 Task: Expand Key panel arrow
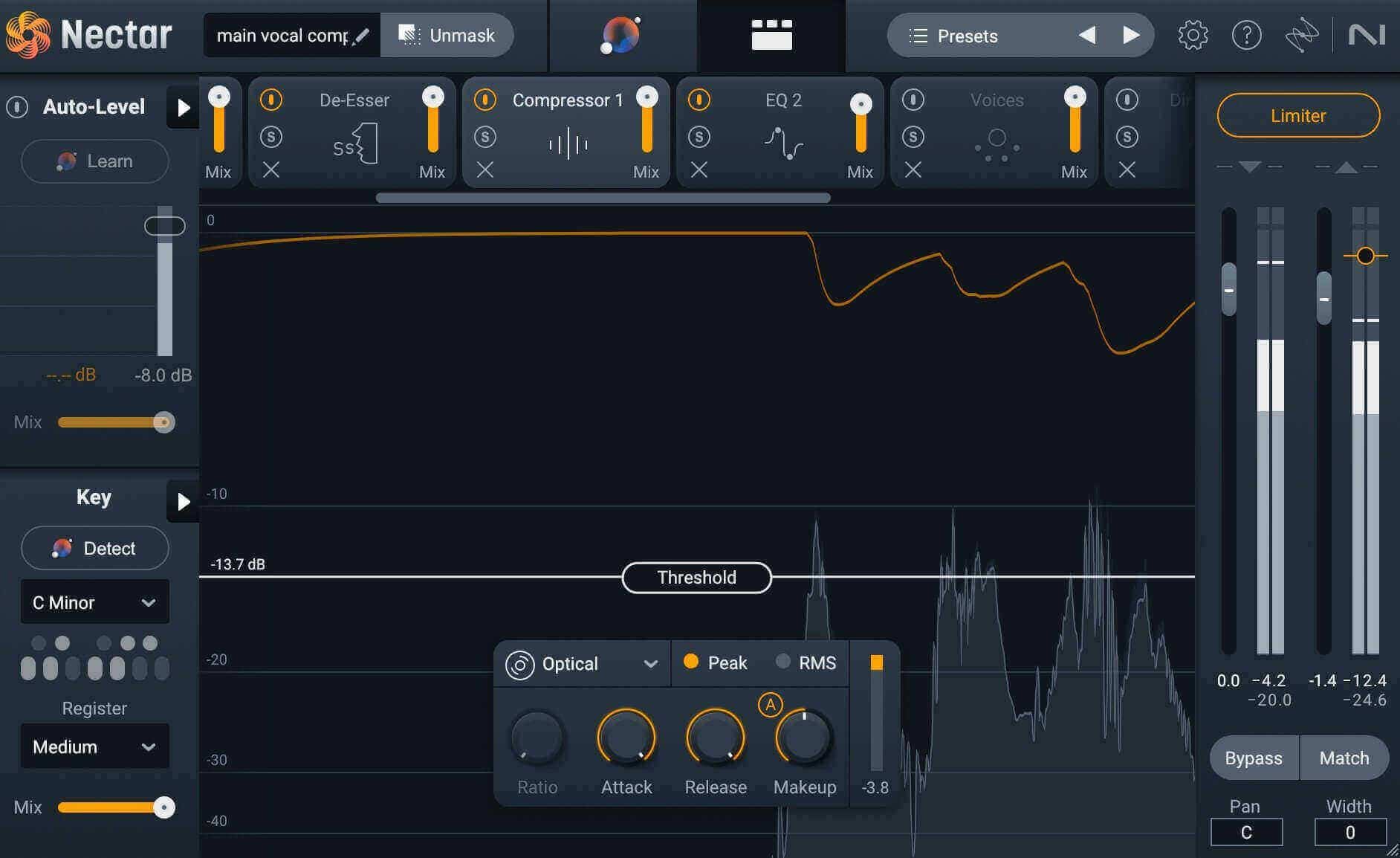(183, 502)
